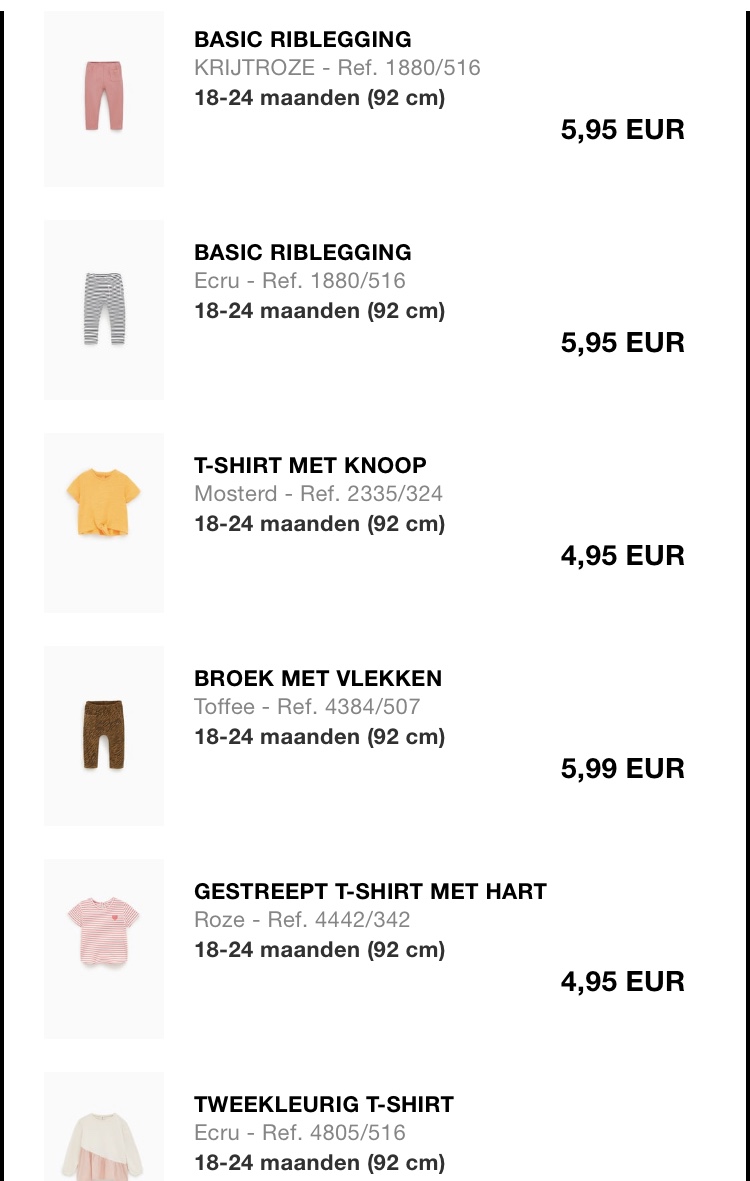
Task: Open the pink rib legging product image
Action: click(104, 98)
